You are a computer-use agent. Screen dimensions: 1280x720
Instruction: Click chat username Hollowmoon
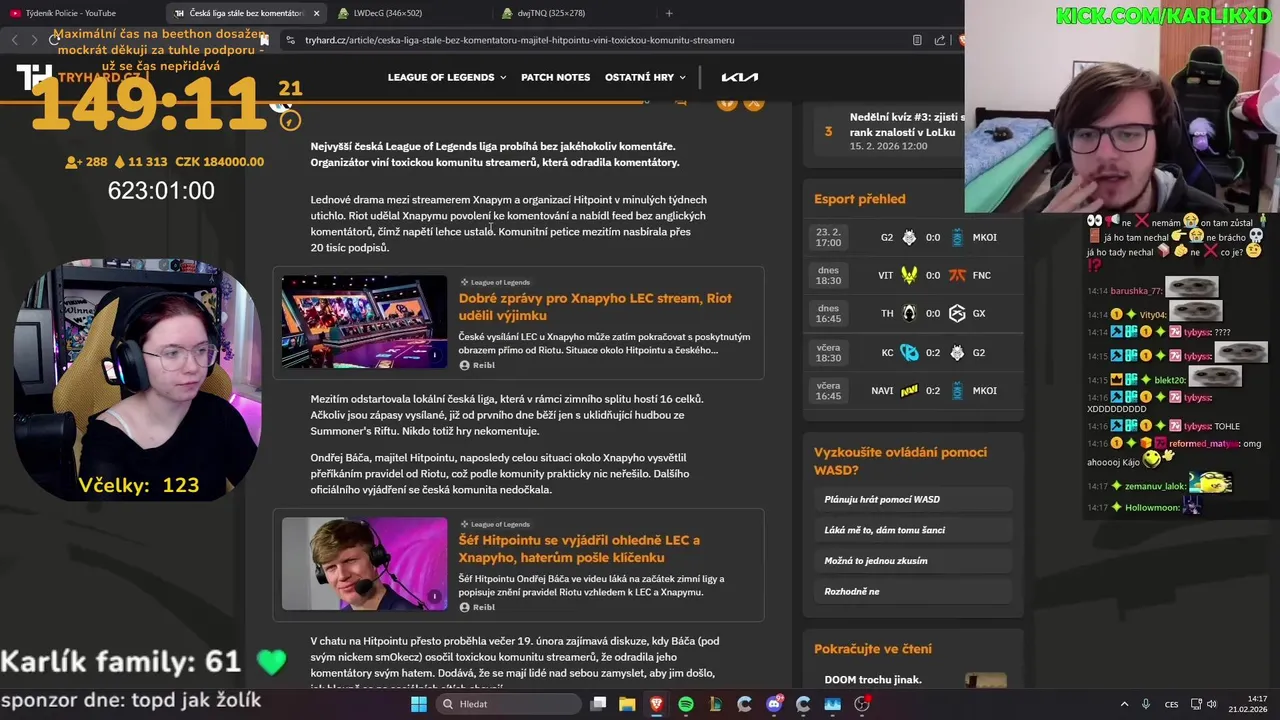tap(1152, 508)
